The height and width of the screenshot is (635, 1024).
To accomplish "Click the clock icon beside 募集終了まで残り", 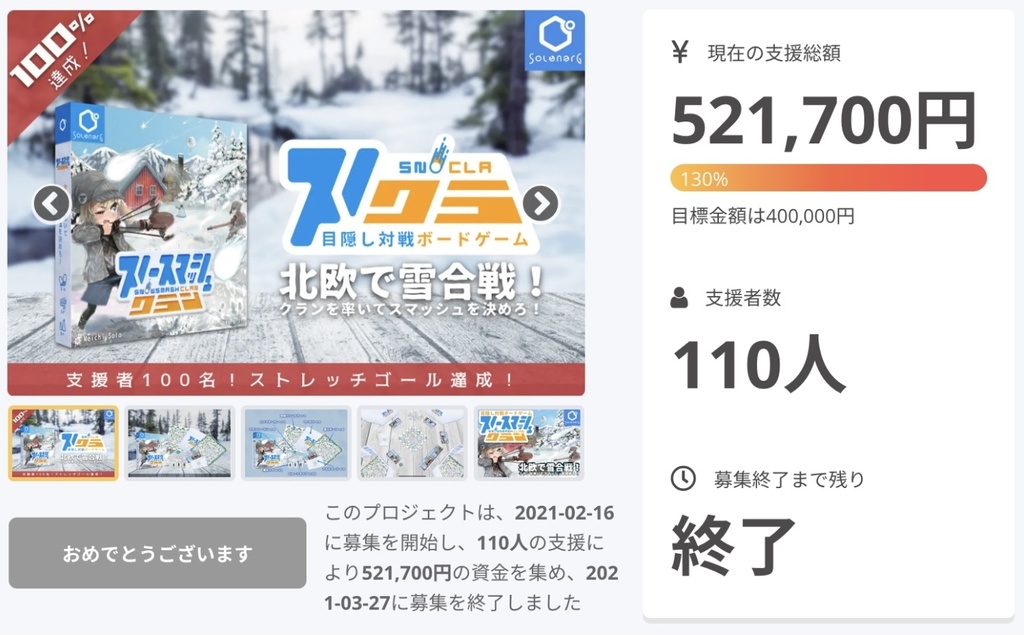I will pyautogui.click(x=683, y=479).
